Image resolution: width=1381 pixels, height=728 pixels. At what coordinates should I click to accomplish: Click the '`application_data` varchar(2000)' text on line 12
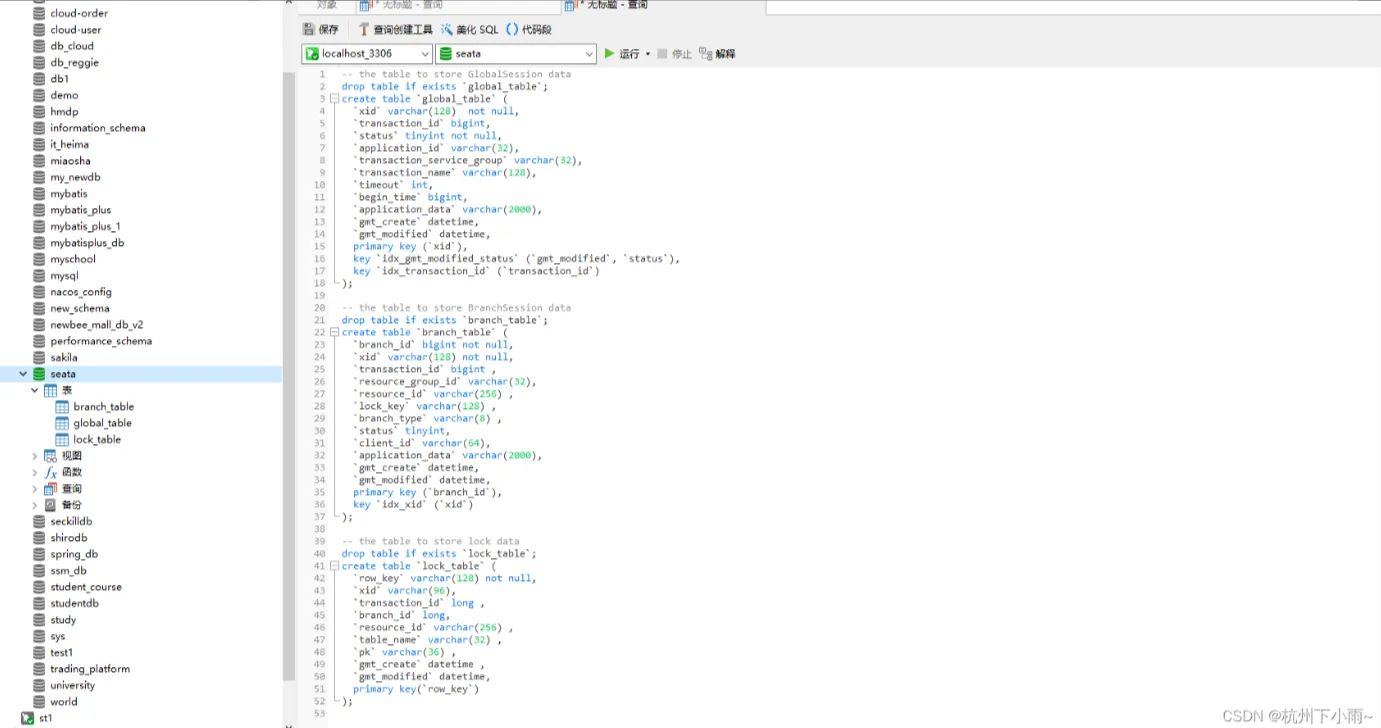tap(446, 210)
